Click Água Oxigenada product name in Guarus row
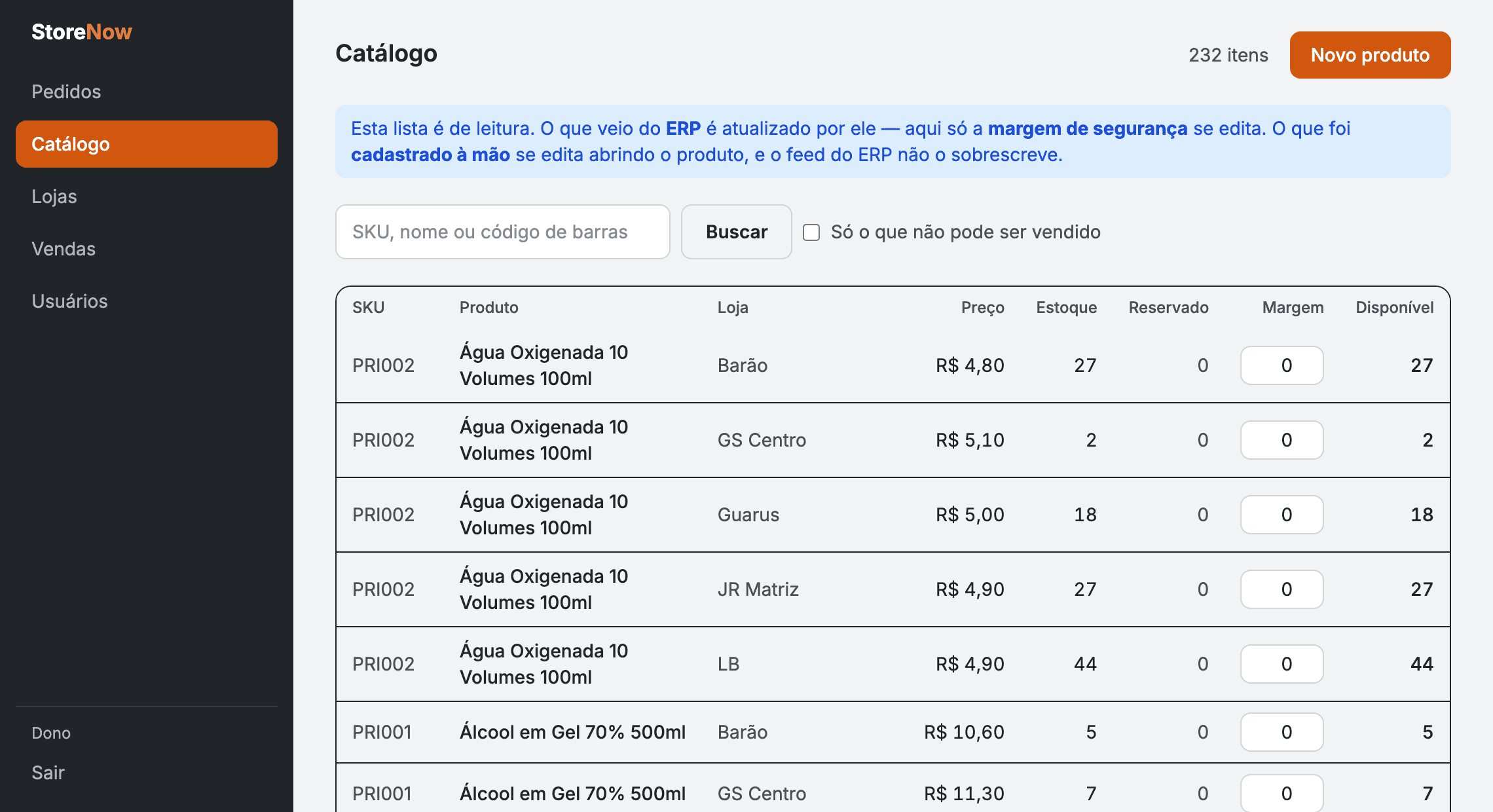Screen dimensions: 1493x812 tap(544, 515)
